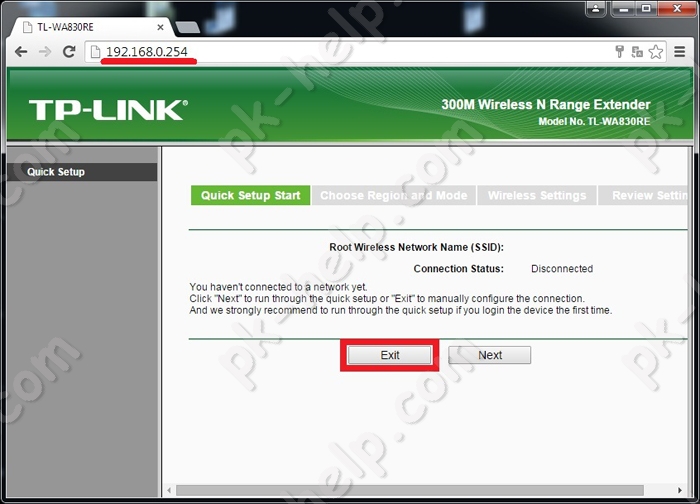Click the Chrome user profile button
This screenshot has height=504, width=700.
point(596,8)
